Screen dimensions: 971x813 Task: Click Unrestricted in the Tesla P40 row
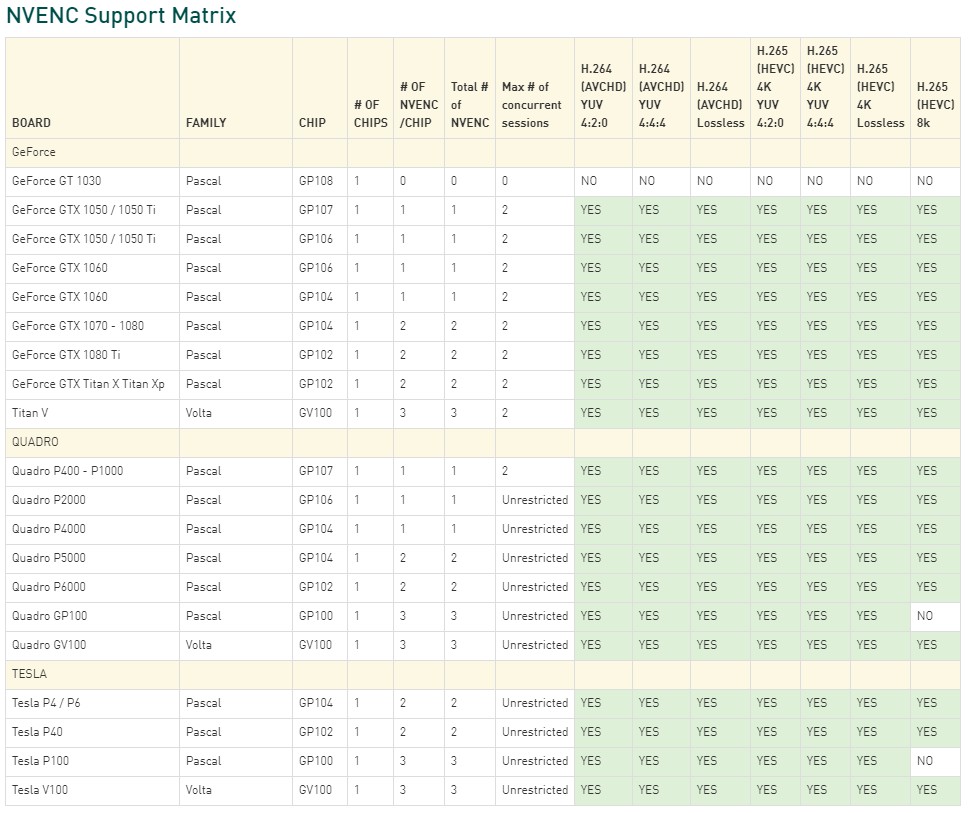pos(534,732)
